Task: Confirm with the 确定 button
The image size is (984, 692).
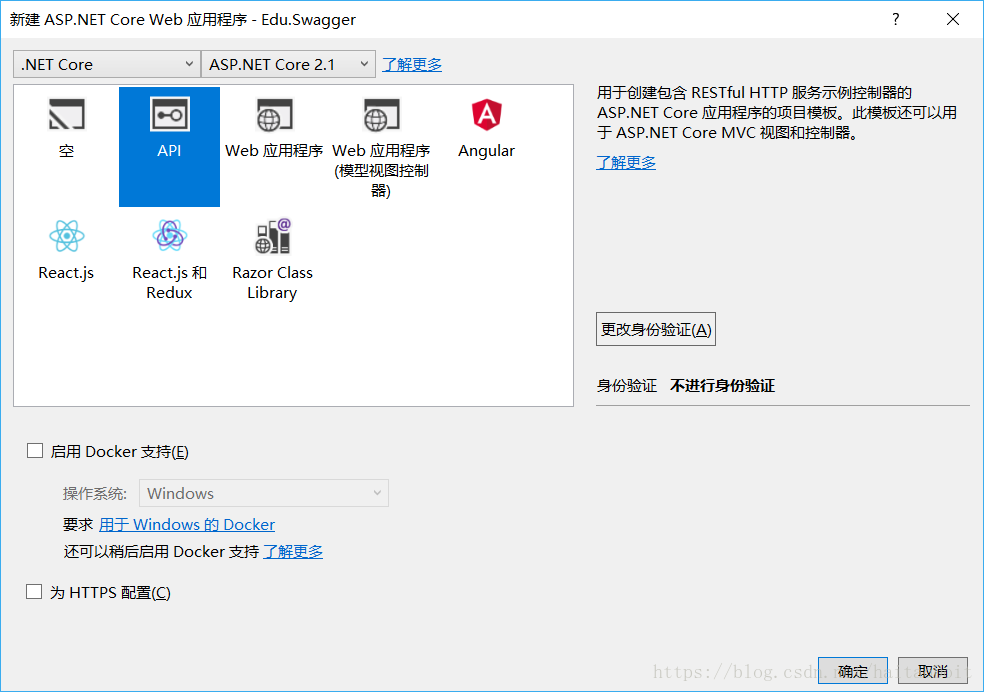Action: 853,671
